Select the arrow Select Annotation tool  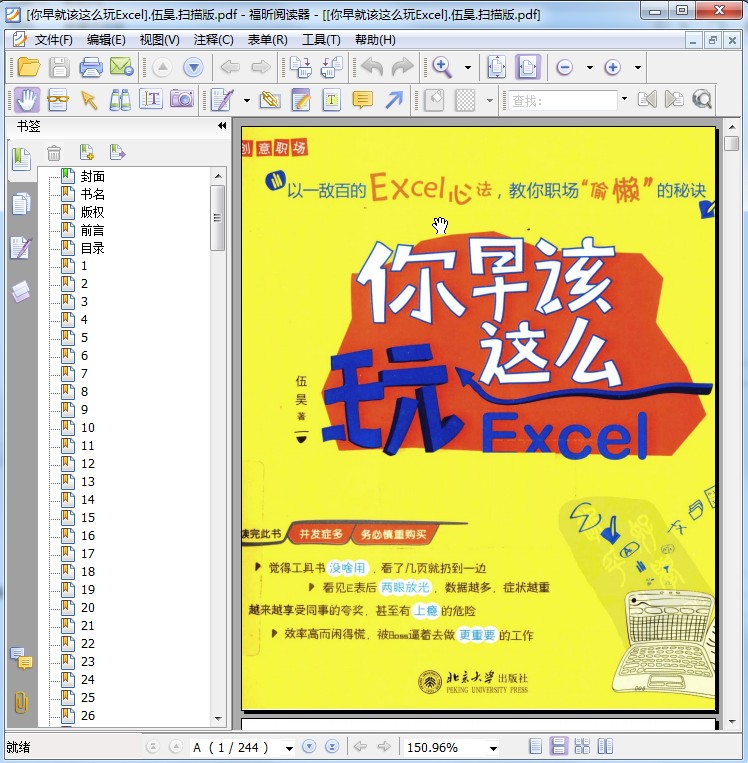click(x=89, y=100)
